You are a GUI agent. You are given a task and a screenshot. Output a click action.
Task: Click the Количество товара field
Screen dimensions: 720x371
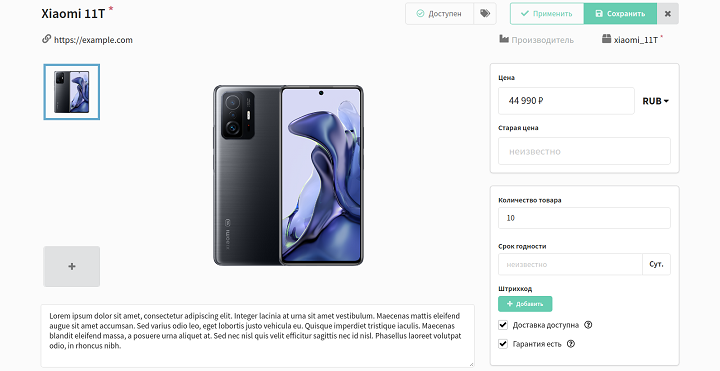coord(584,218)
